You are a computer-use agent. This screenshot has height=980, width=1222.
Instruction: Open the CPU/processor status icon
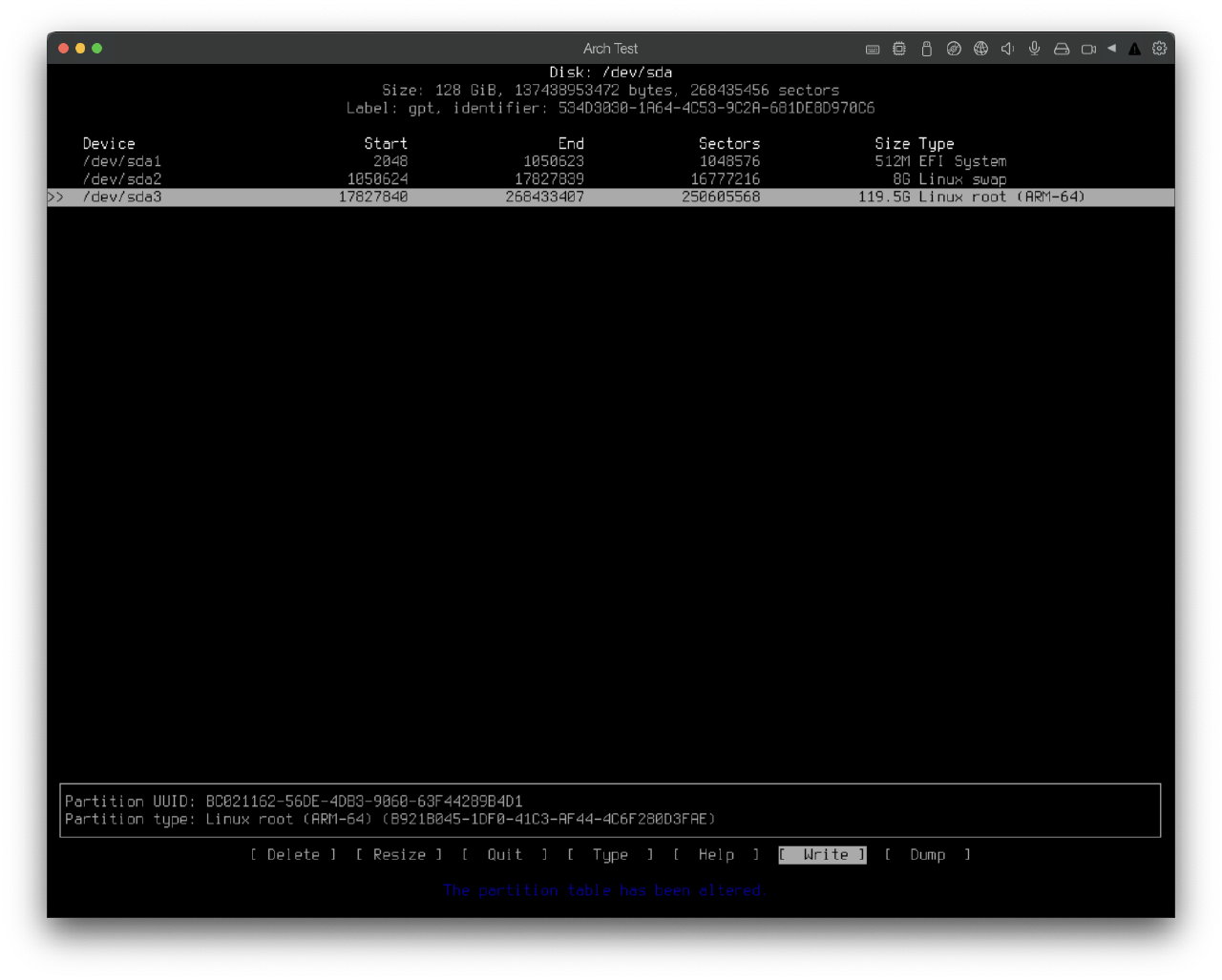898,49
